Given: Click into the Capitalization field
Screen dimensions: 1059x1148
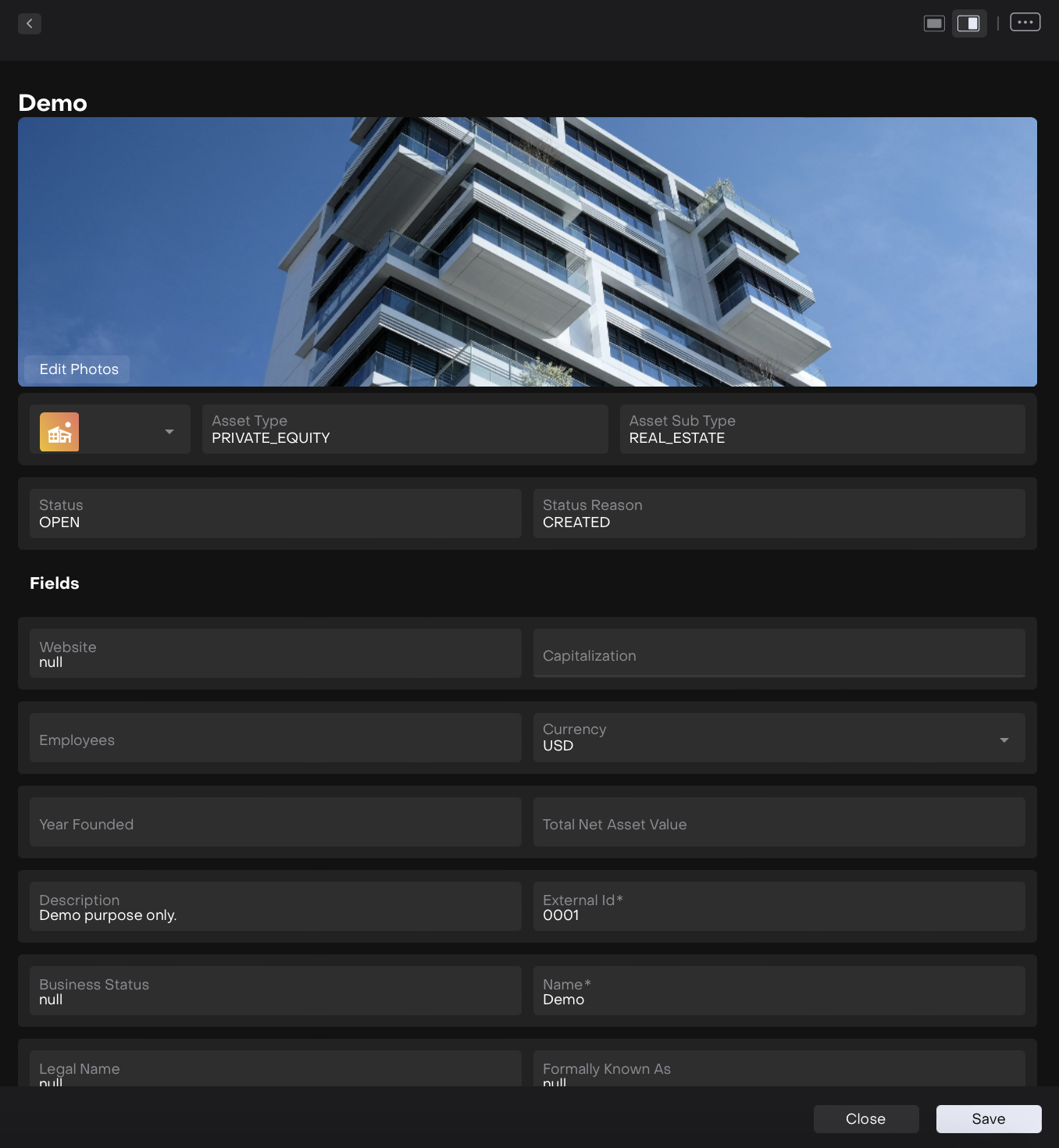Looking at the screenshot, I should coord(778,654).
